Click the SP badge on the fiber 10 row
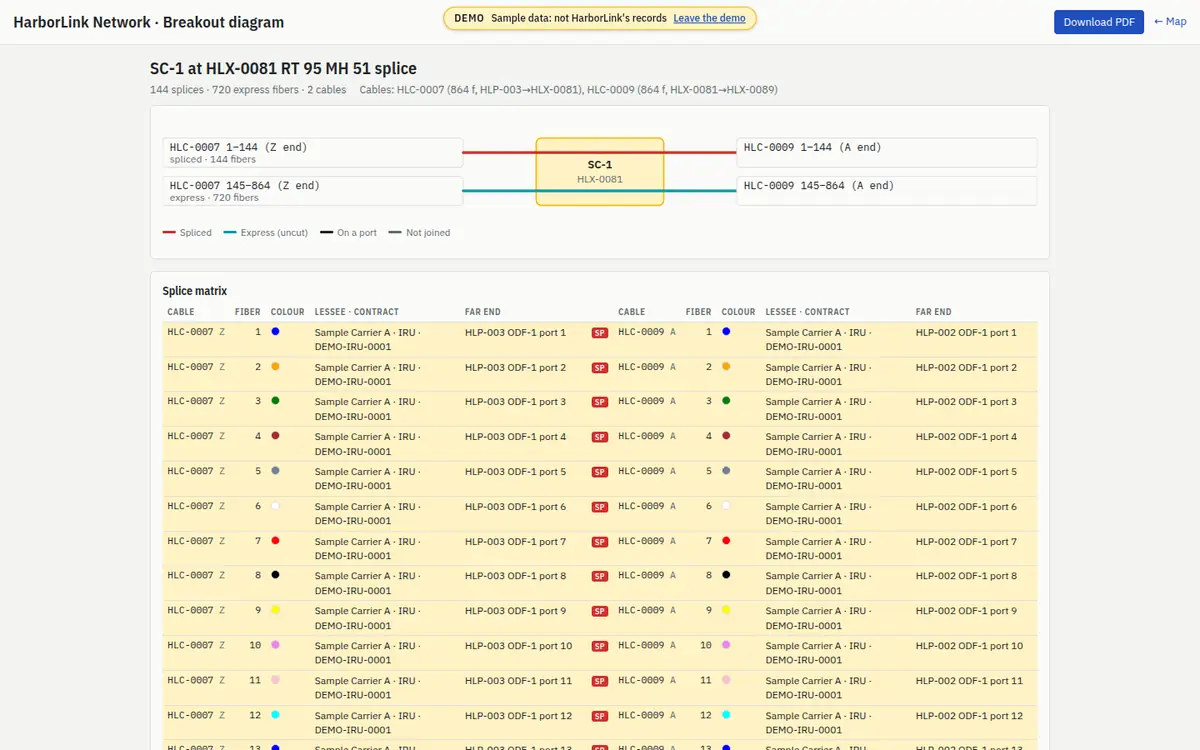The height and width of the screenshot is (750, 1200). pyautogui.click(x=600, y=646)
